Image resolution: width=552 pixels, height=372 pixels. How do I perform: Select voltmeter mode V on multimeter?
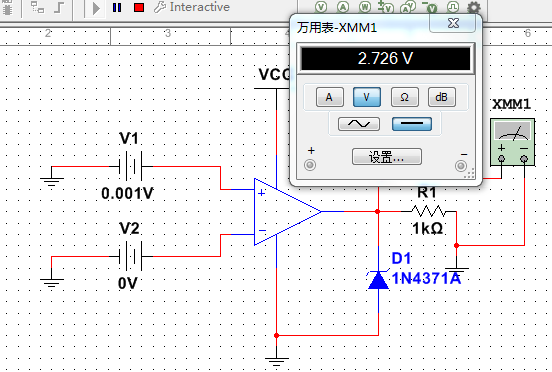366,97
